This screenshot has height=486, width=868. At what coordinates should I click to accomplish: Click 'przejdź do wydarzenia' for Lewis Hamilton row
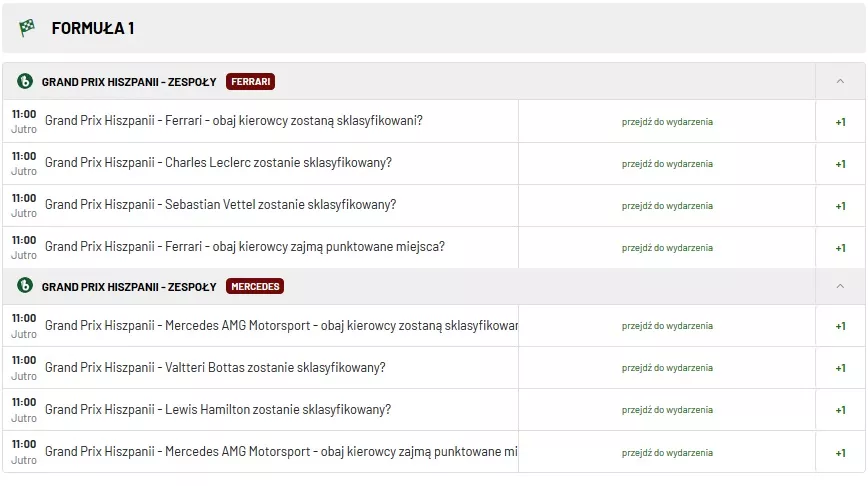click(667, 410)
